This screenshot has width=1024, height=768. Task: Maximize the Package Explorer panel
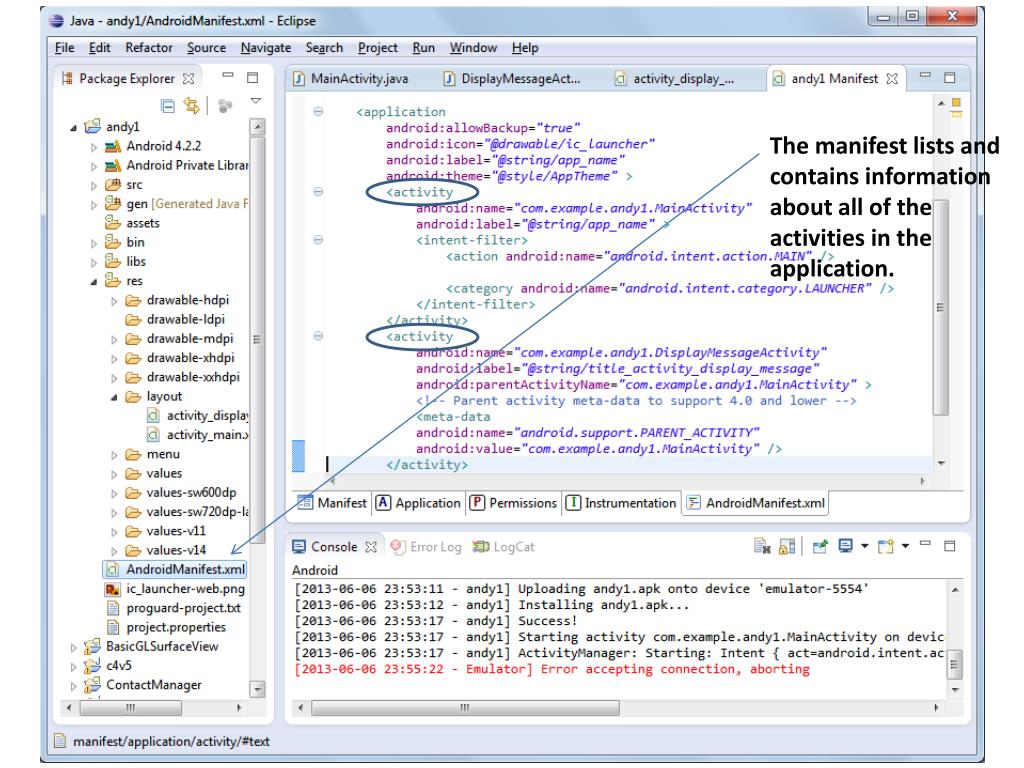(253, 78)
